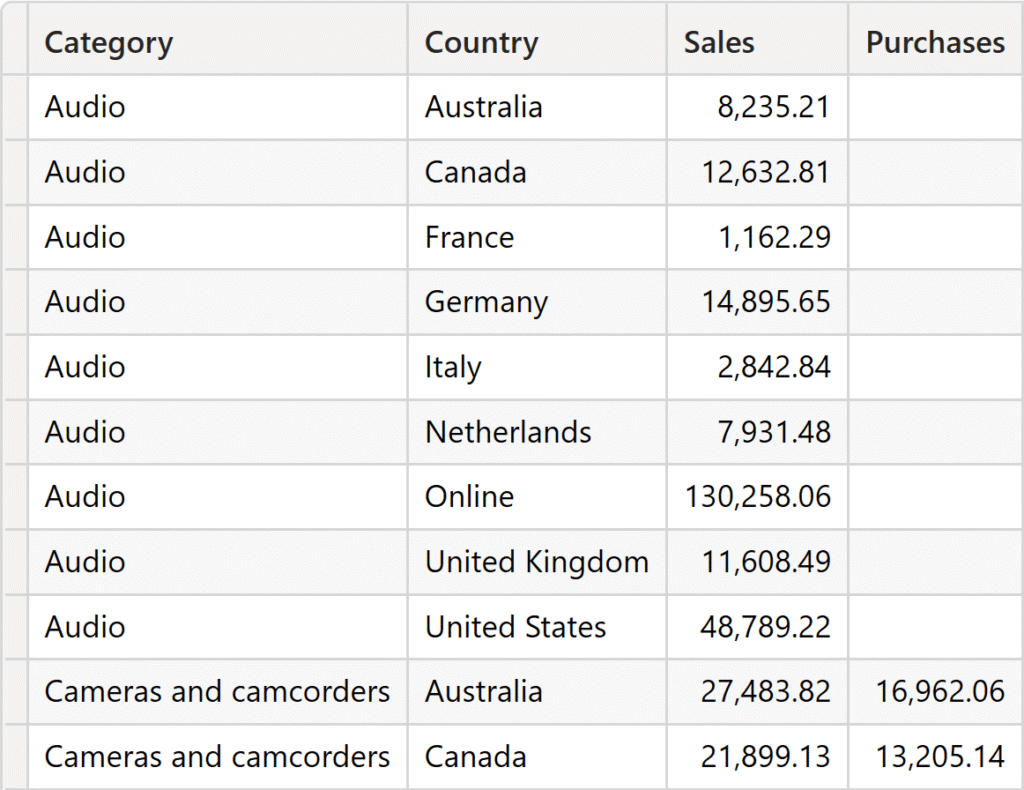This screenshot has height=790, width=1024.
Task: Click the Category column header
Action: coord(109,43)
